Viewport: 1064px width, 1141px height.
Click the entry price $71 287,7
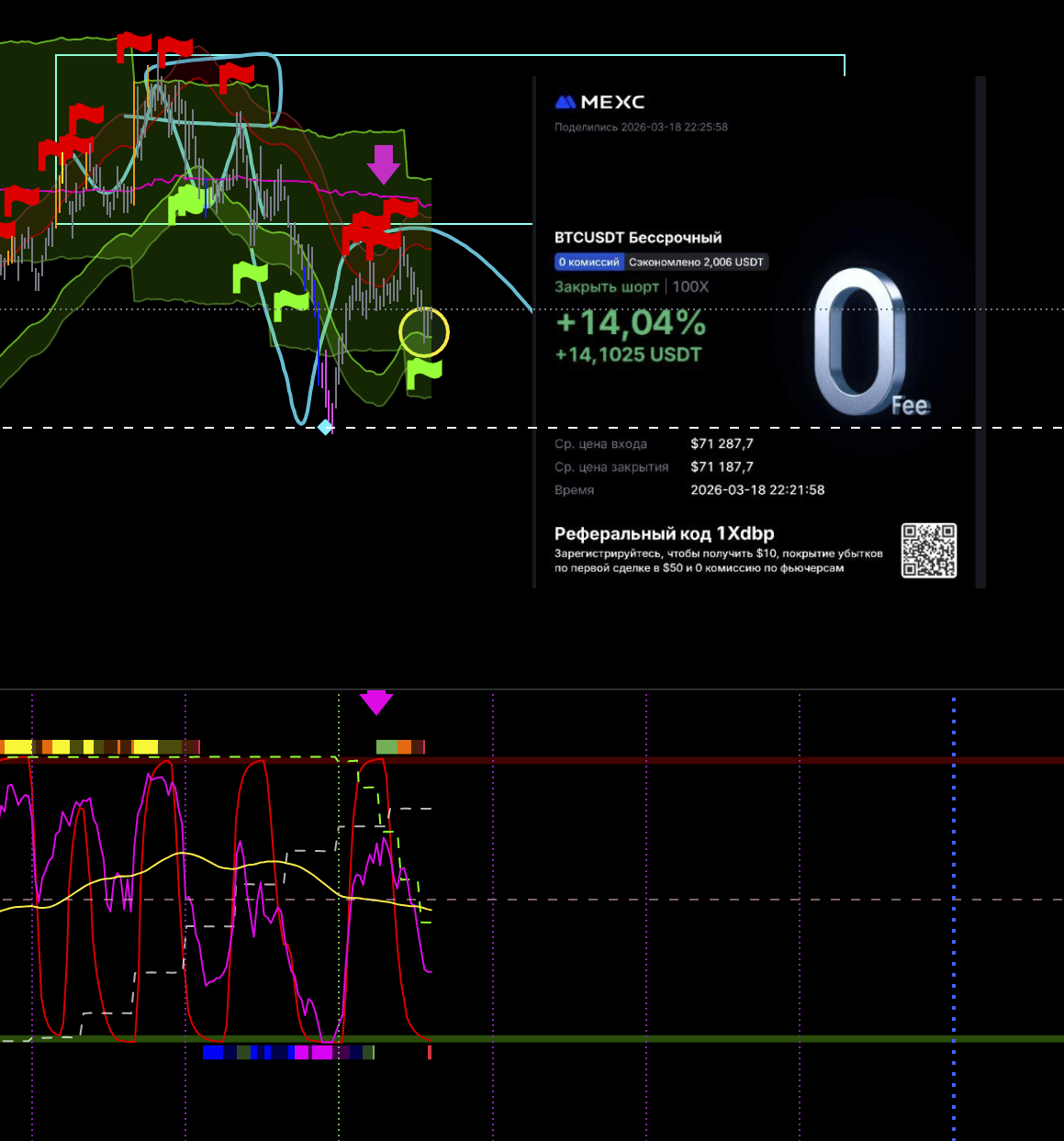click(722, 443)
